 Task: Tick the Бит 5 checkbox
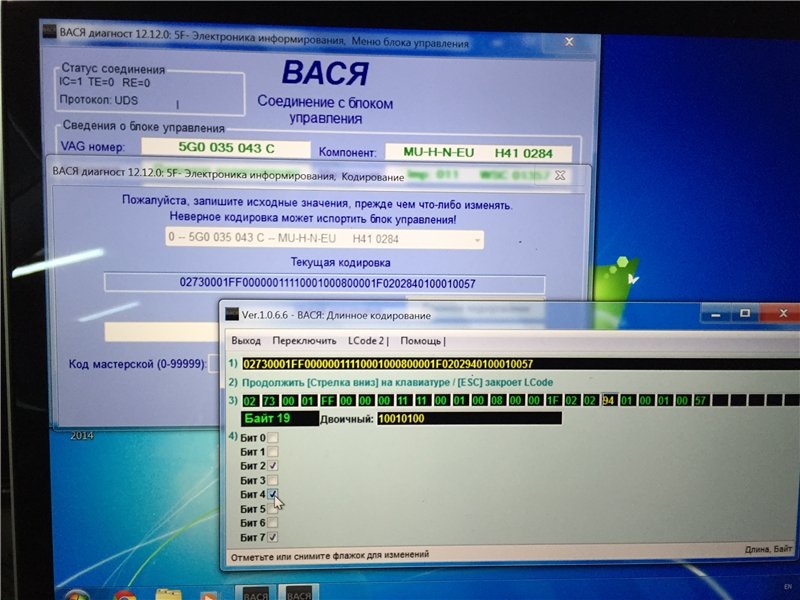click(273, 509)
